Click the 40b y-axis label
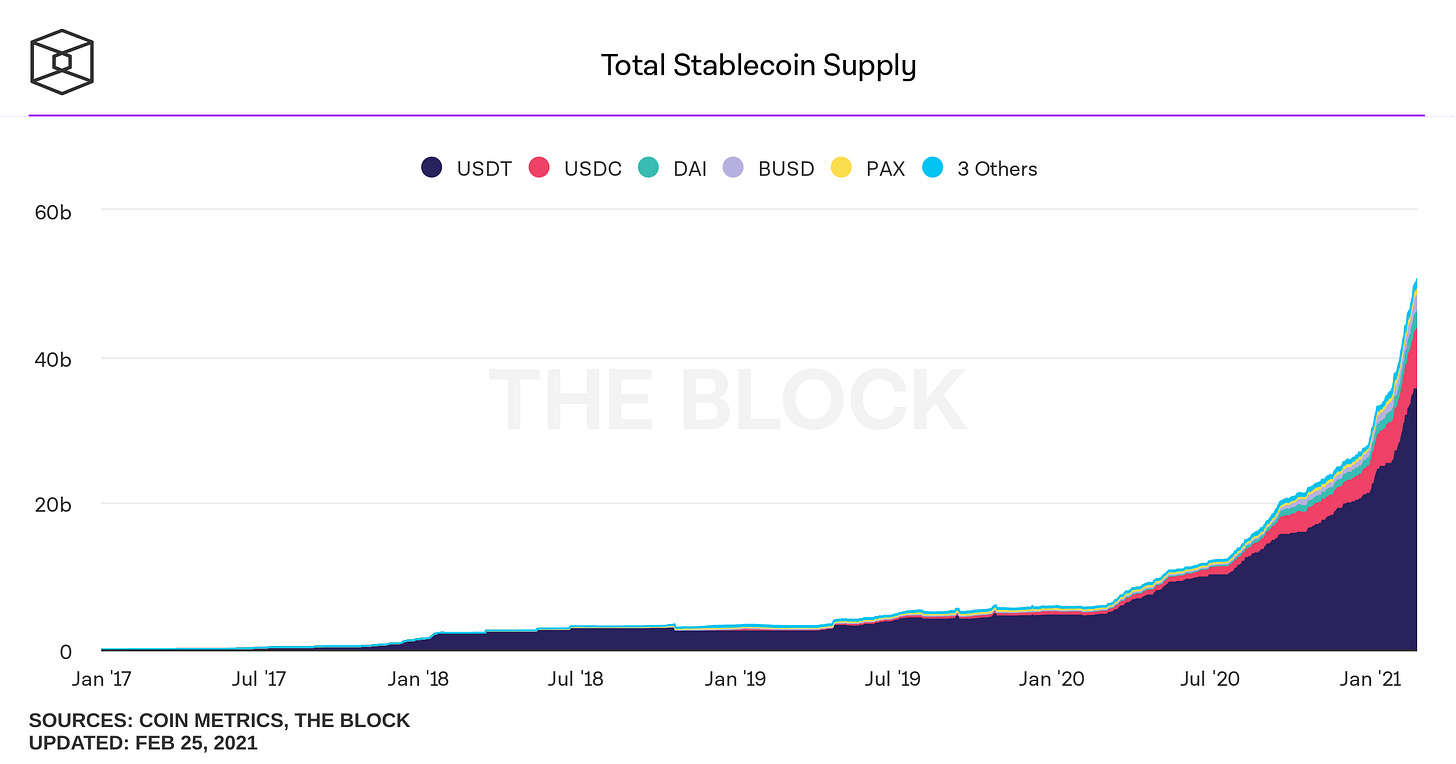 click(50, 358)
